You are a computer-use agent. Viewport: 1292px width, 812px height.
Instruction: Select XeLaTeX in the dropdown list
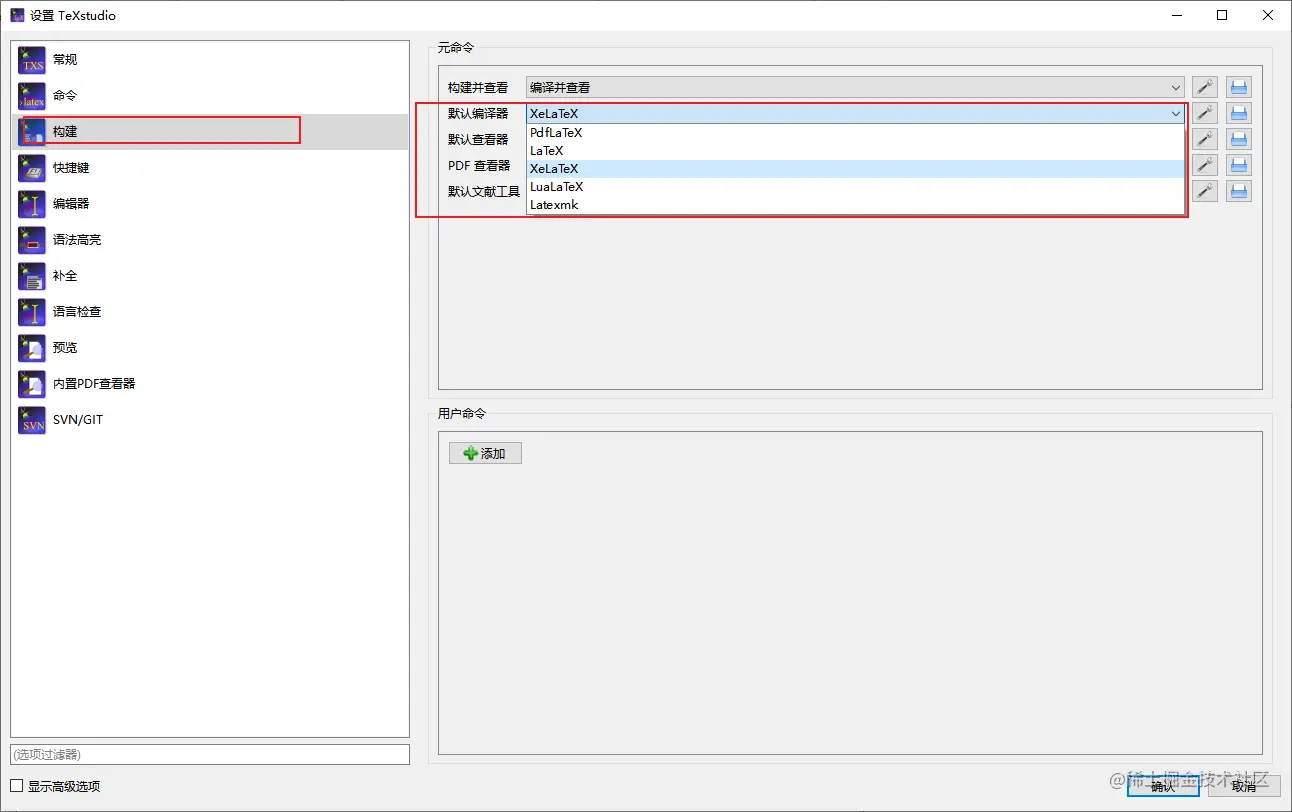(855, 169)
